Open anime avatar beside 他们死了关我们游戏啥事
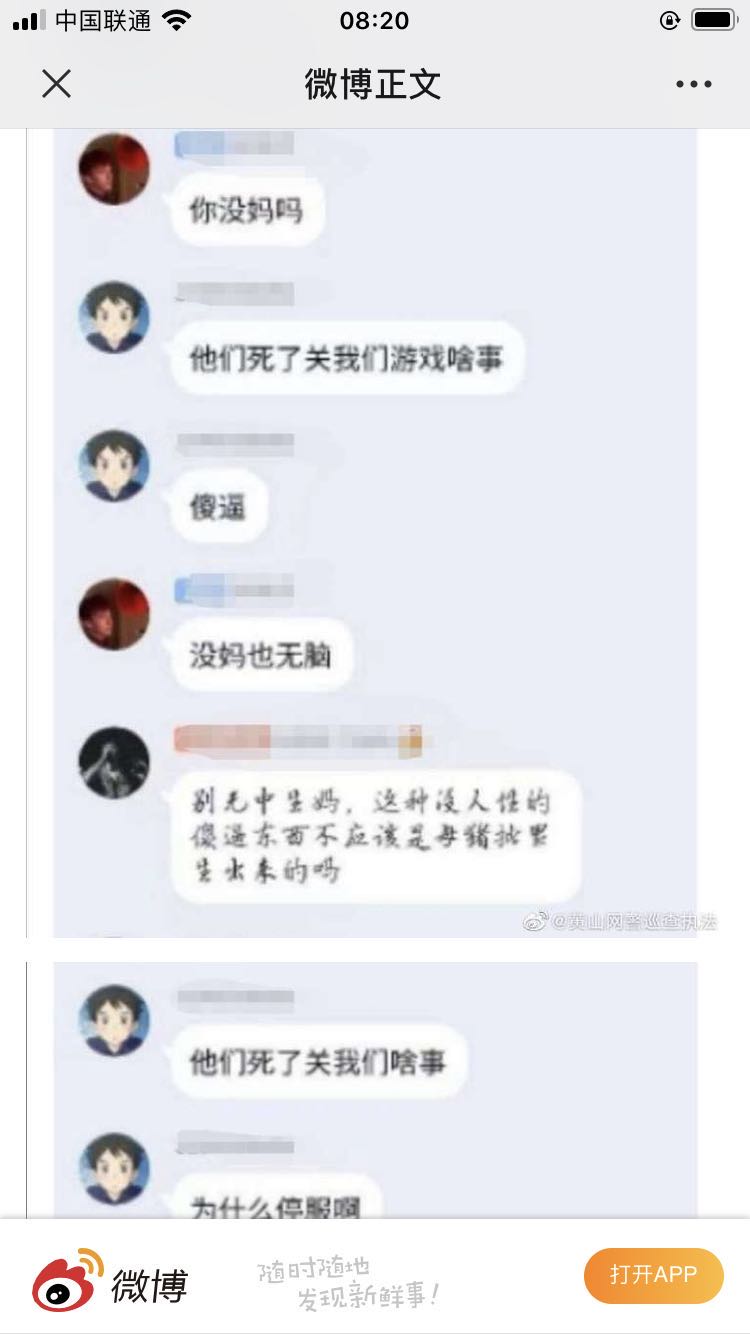750x1334 pixels. click(114, 317)
